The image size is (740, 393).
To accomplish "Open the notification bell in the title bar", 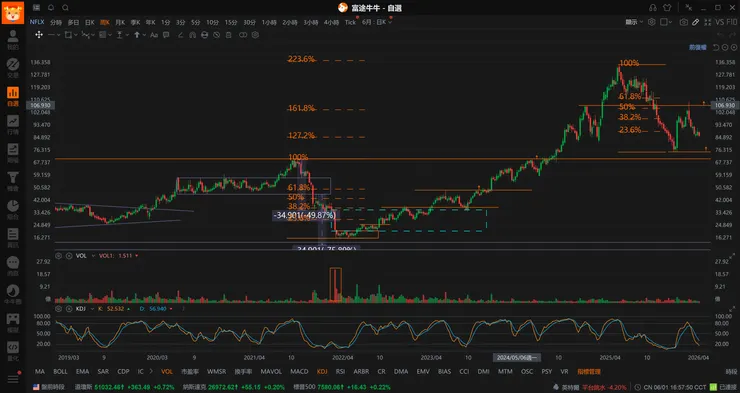I will [51, 8].
